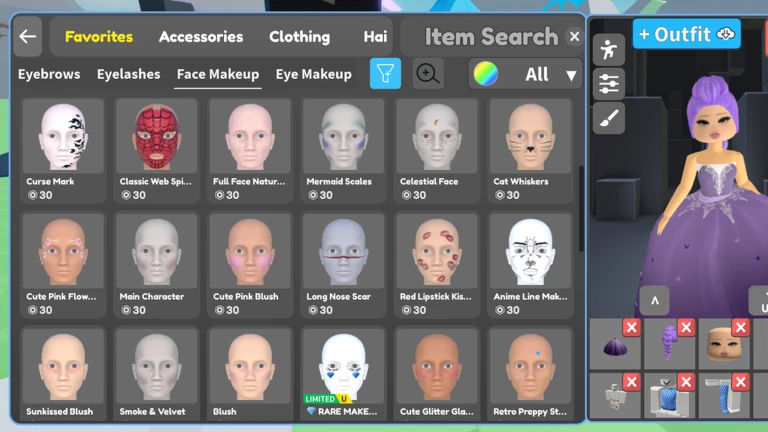Open the avatar pose/animation icon
The image size is (768, 432).
[608, 49]
